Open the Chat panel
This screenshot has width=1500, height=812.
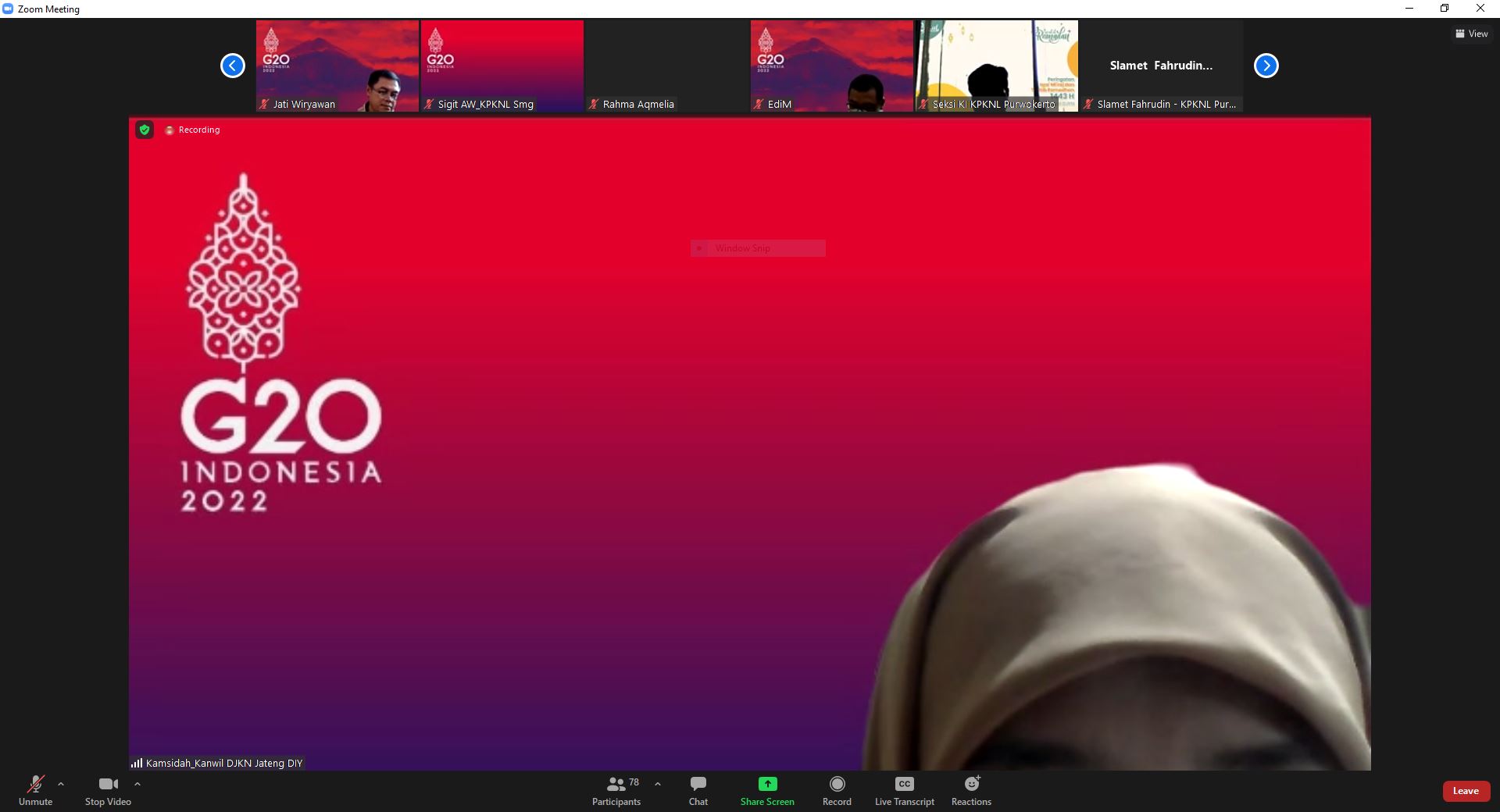coord(698,789)
